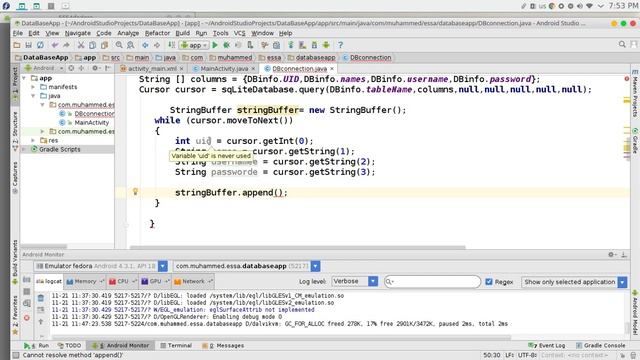Image resolution: width=640 pixels, height=360 pixels.
Task: Open the Gradle Console tool window
Action: pyautogui.click(x=600, y=345)
